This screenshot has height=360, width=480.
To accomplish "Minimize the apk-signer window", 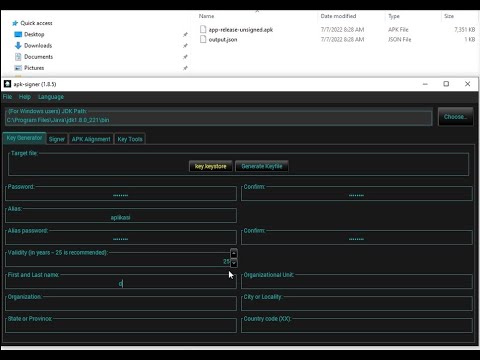I will point(425,84).
